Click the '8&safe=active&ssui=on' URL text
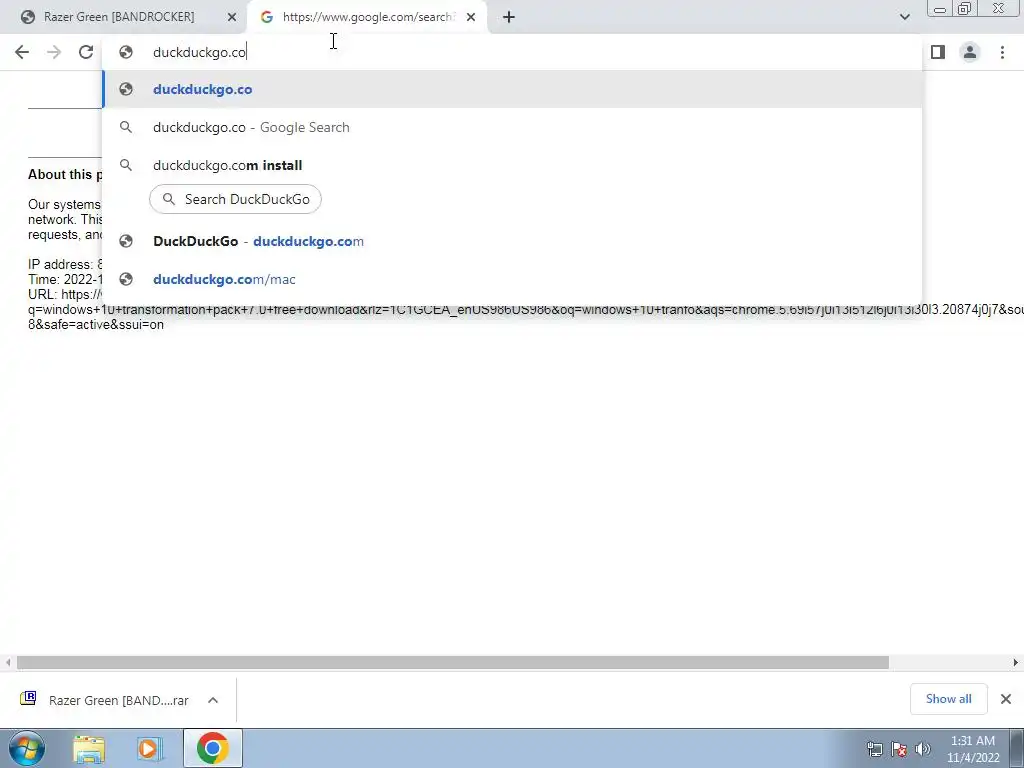This screenshot has height=768, width=1024. [96, 325]
